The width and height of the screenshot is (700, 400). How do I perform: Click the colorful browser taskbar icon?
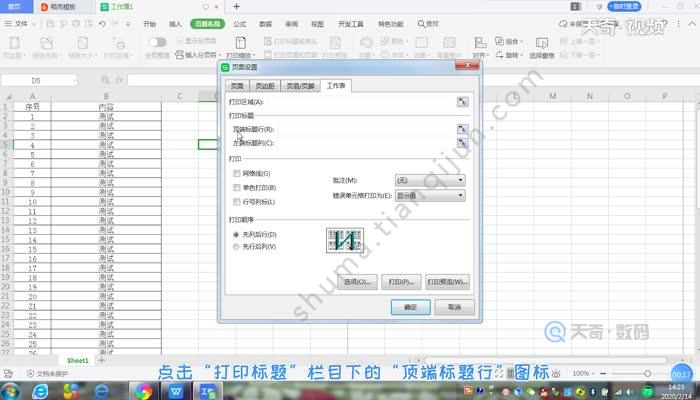tap(143, 392)
